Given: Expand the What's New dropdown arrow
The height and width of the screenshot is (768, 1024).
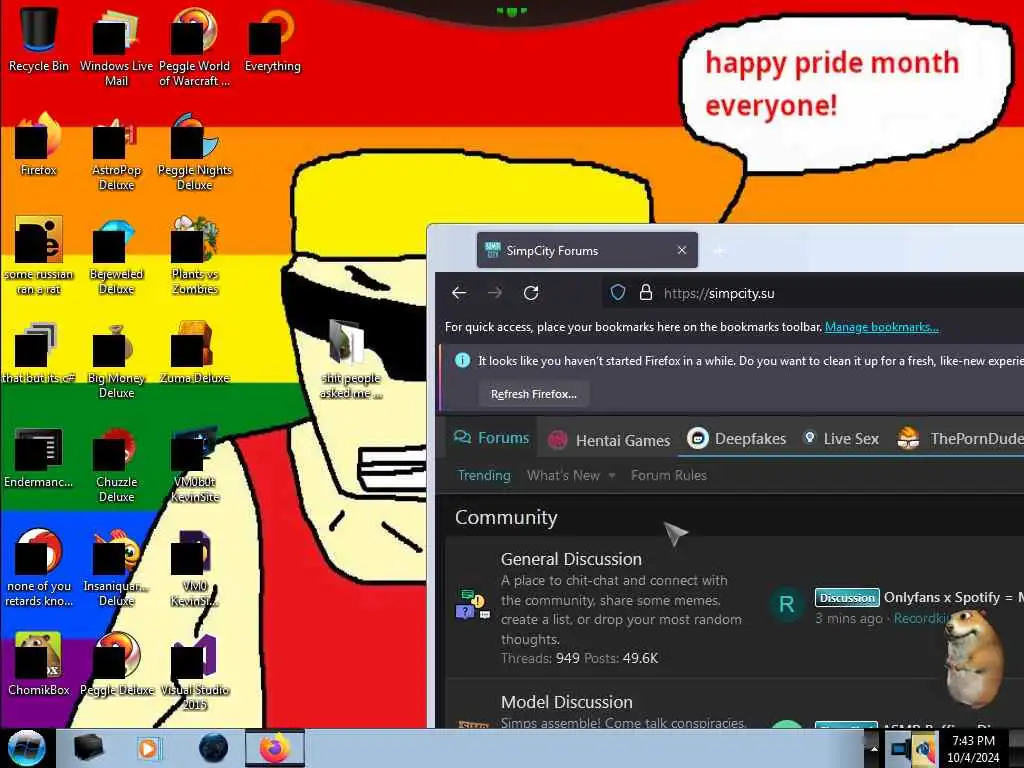Looking at the screenshot, I should [612, 476].
